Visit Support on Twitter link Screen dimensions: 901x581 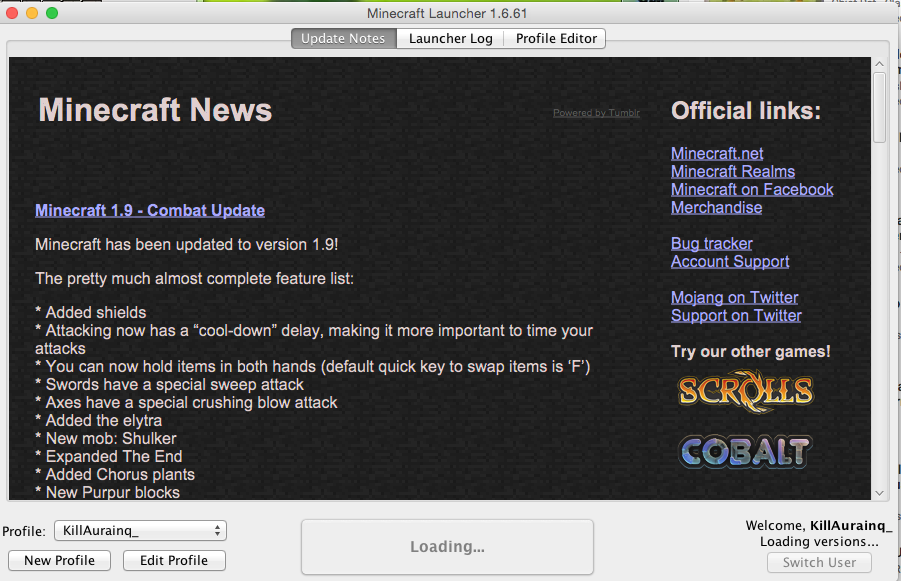(736, 315)
